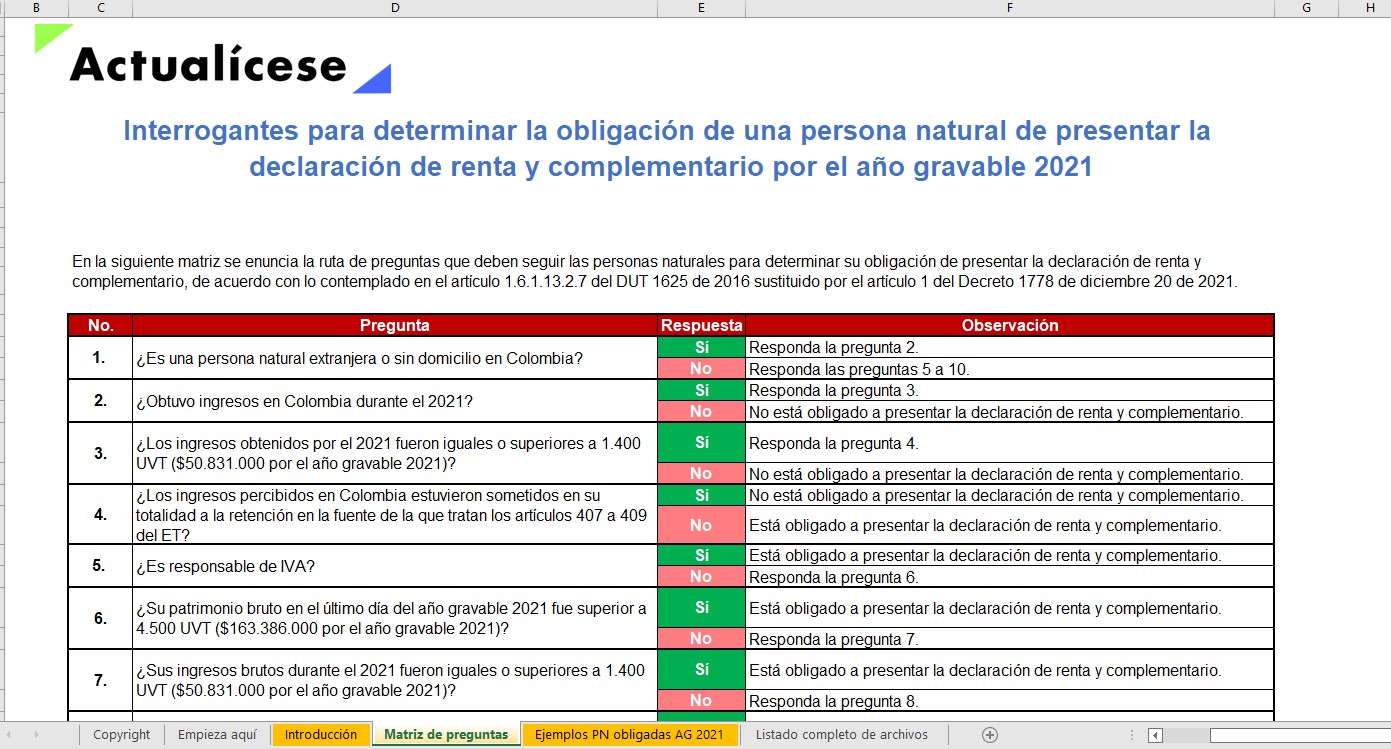
Task: Open the Copyright sheet tab
Action: tap(121, 735)
